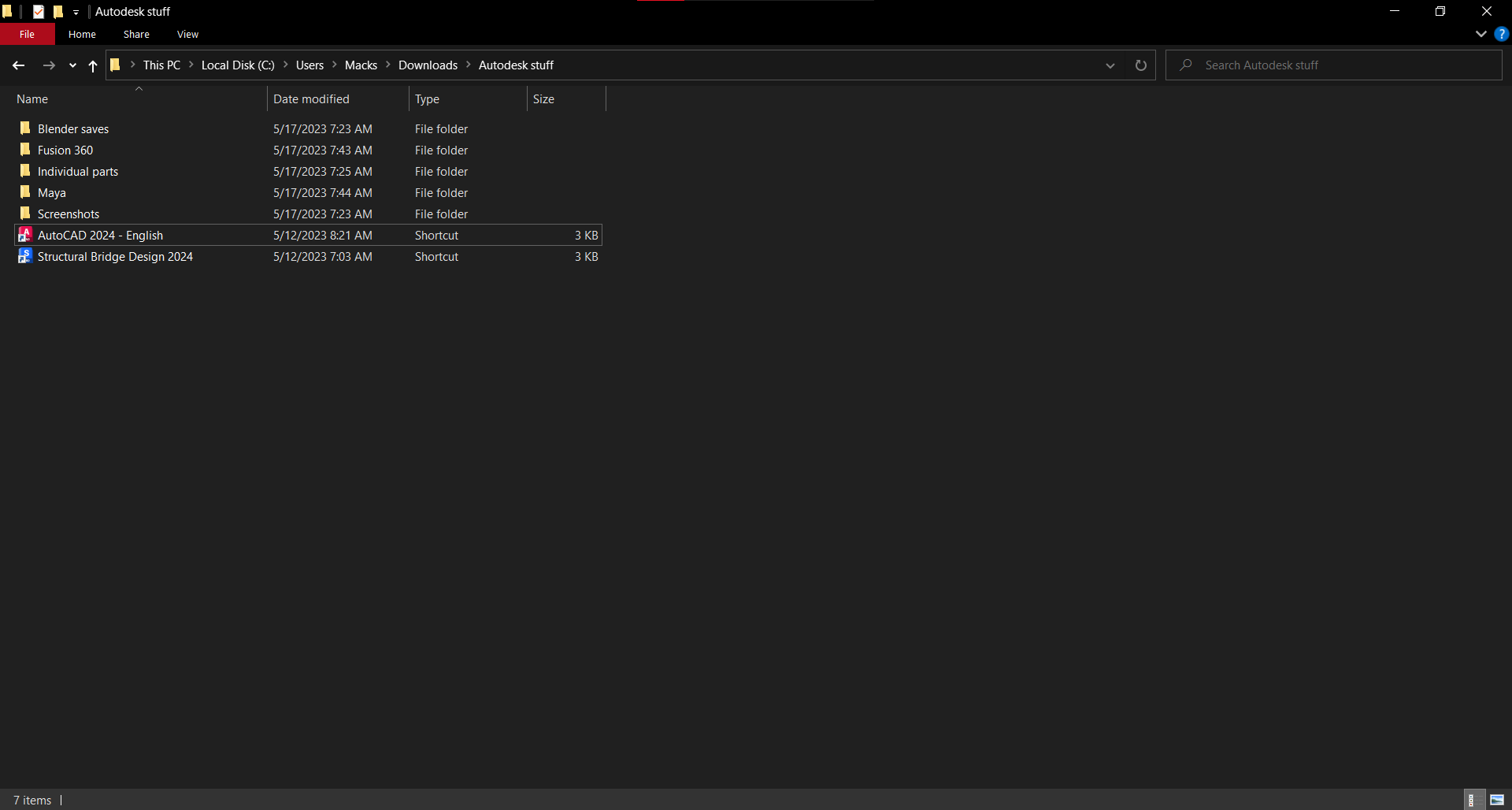Click the Shortcut type of Structural Bridge Design
This screenshot has height=810, width=1512.
(x=436, y=257)
